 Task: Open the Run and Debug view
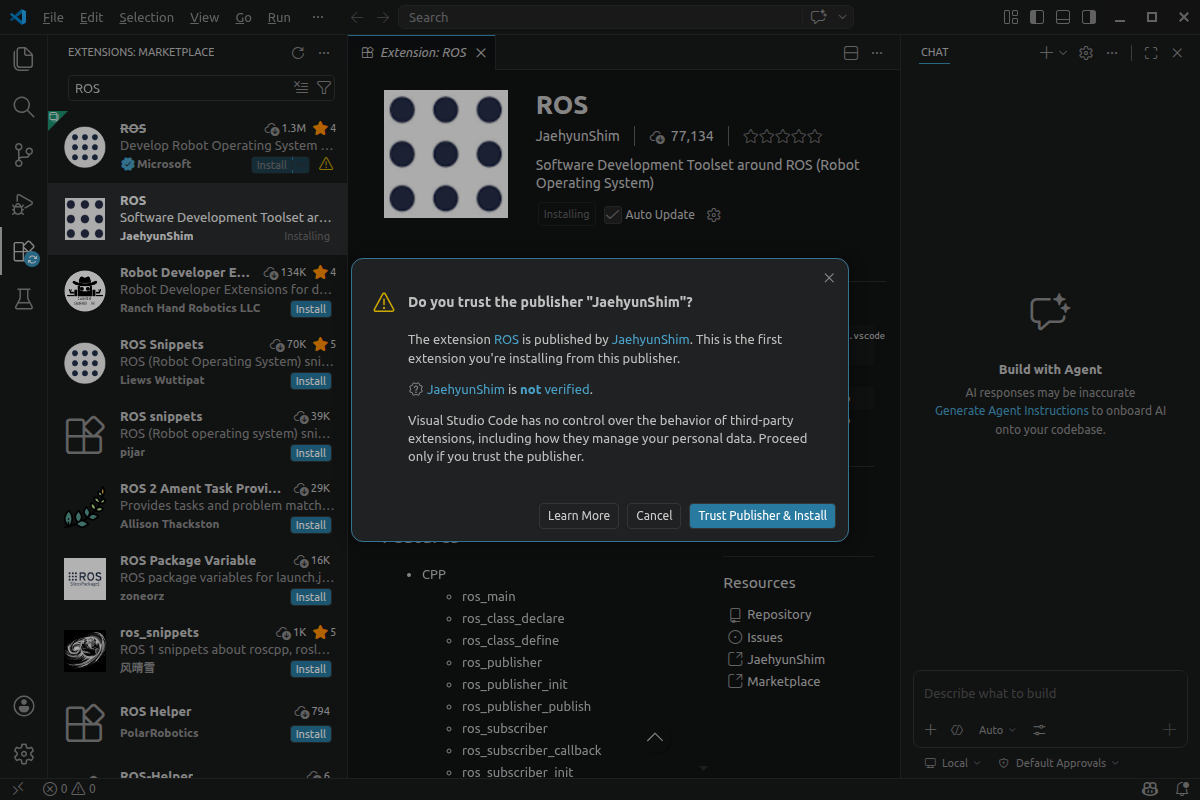(x=23, y=204)
